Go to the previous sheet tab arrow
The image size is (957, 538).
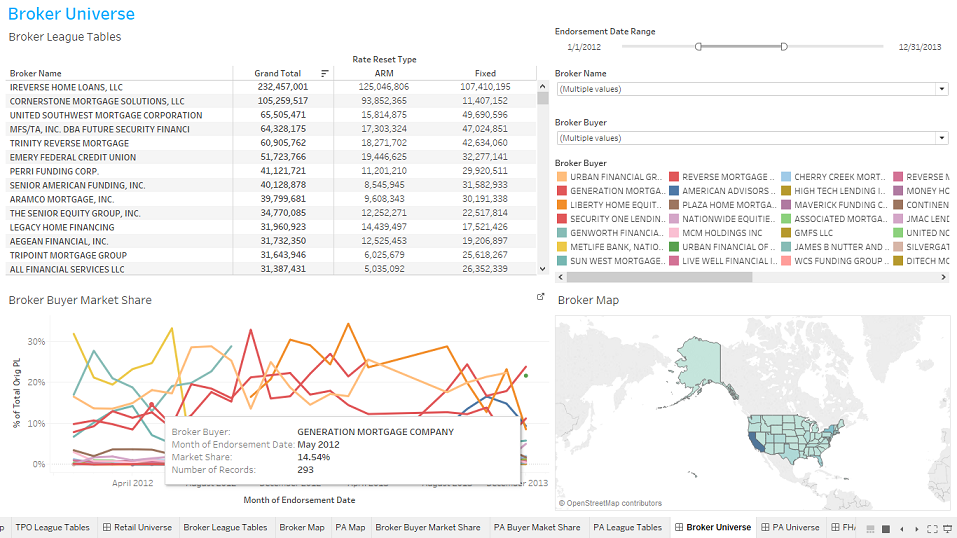pos(901,528)
